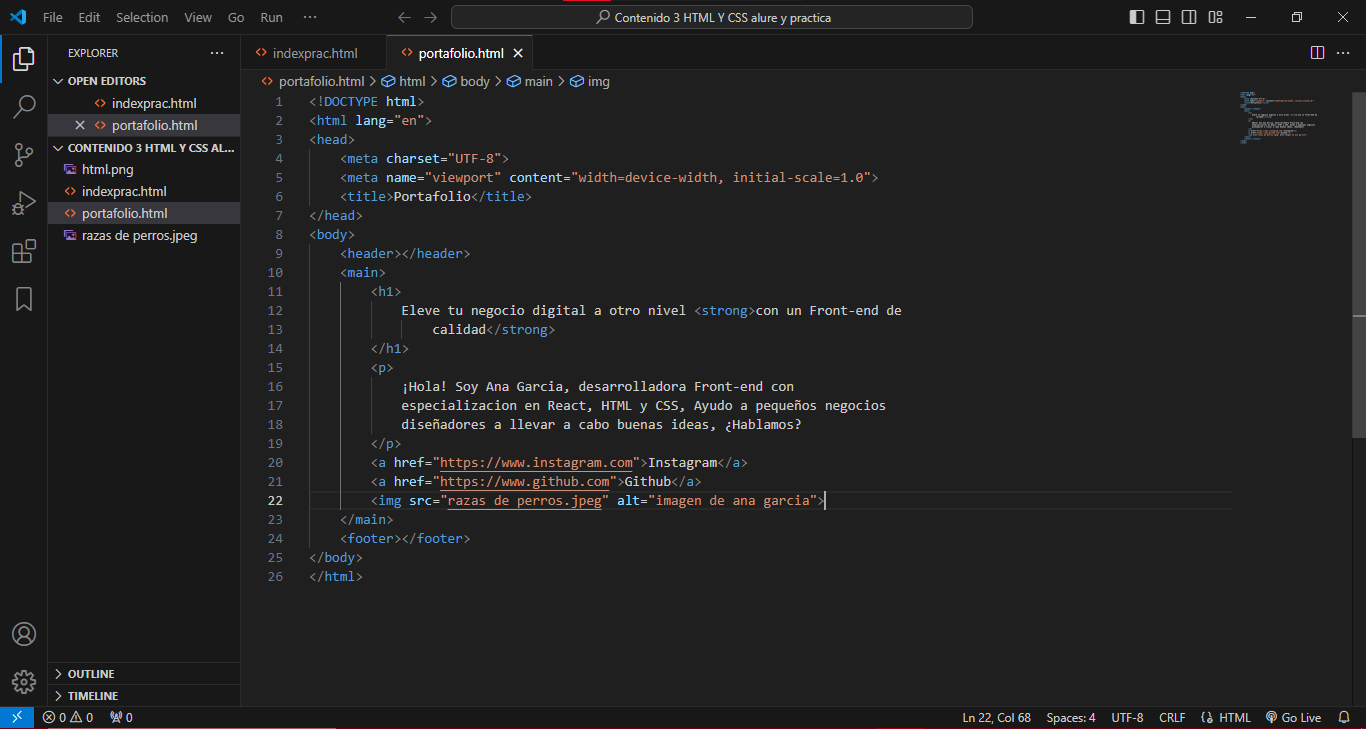
Task: Open editor More Actions ellipsis
Action: [1345, 53]
